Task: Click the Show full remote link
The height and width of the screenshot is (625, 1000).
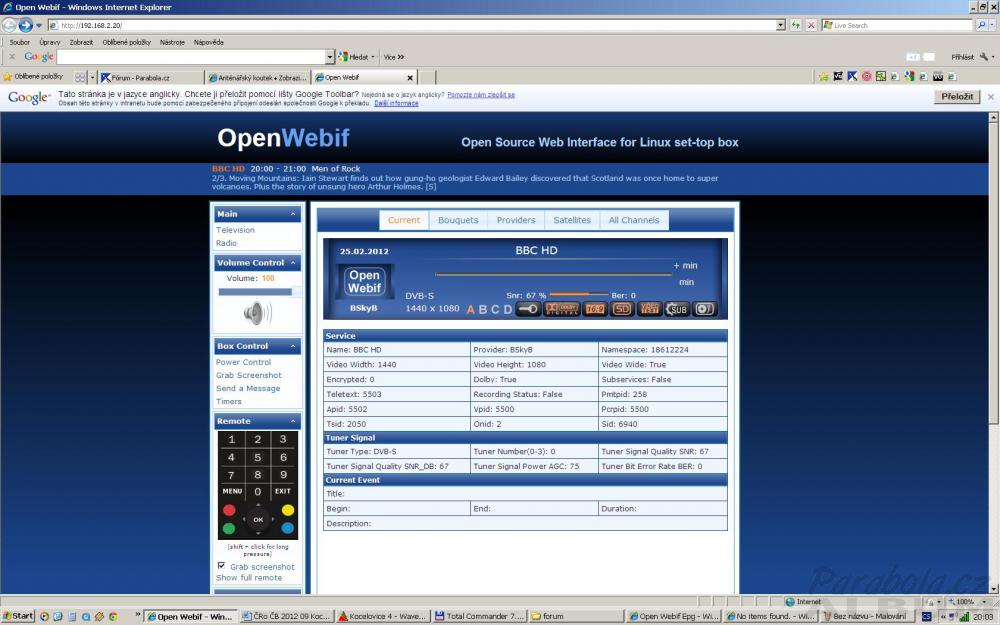Action: tap(249, 578)
